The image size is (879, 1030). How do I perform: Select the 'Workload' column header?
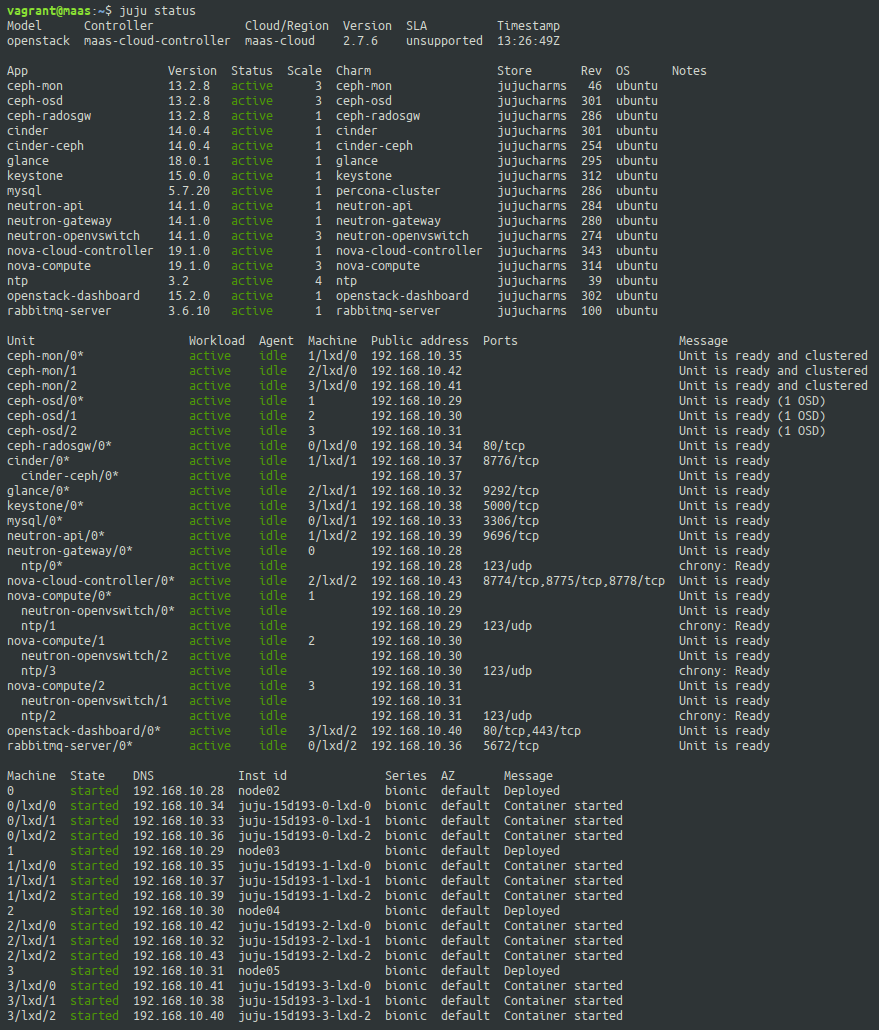coord(217,341)
